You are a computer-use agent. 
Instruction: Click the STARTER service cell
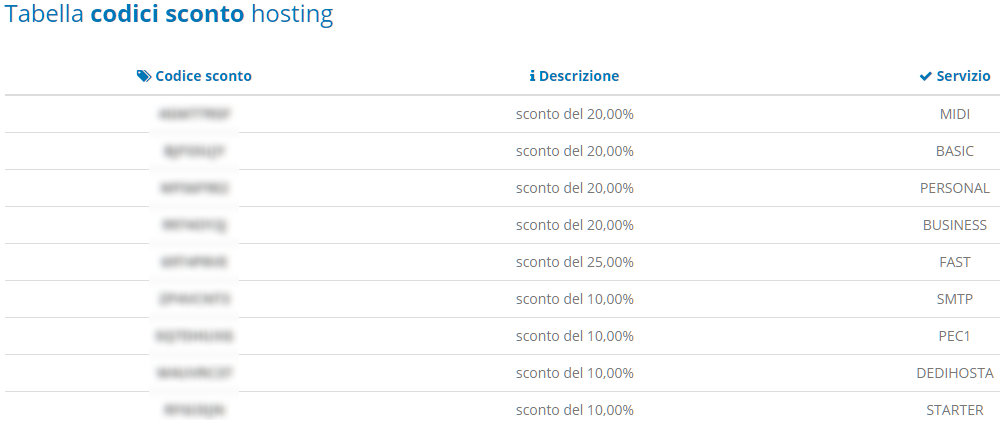[x=955, y=410]
